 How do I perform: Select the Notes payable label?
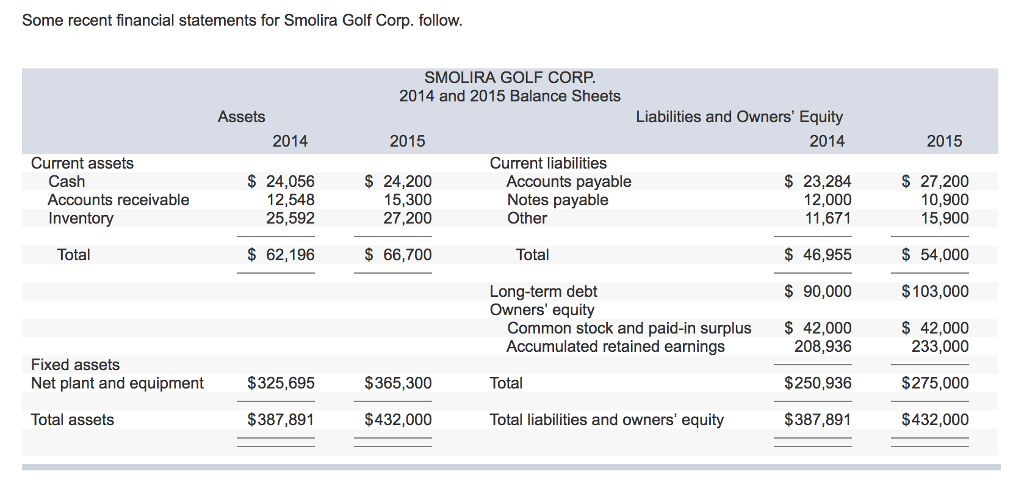tap(558, 200)
